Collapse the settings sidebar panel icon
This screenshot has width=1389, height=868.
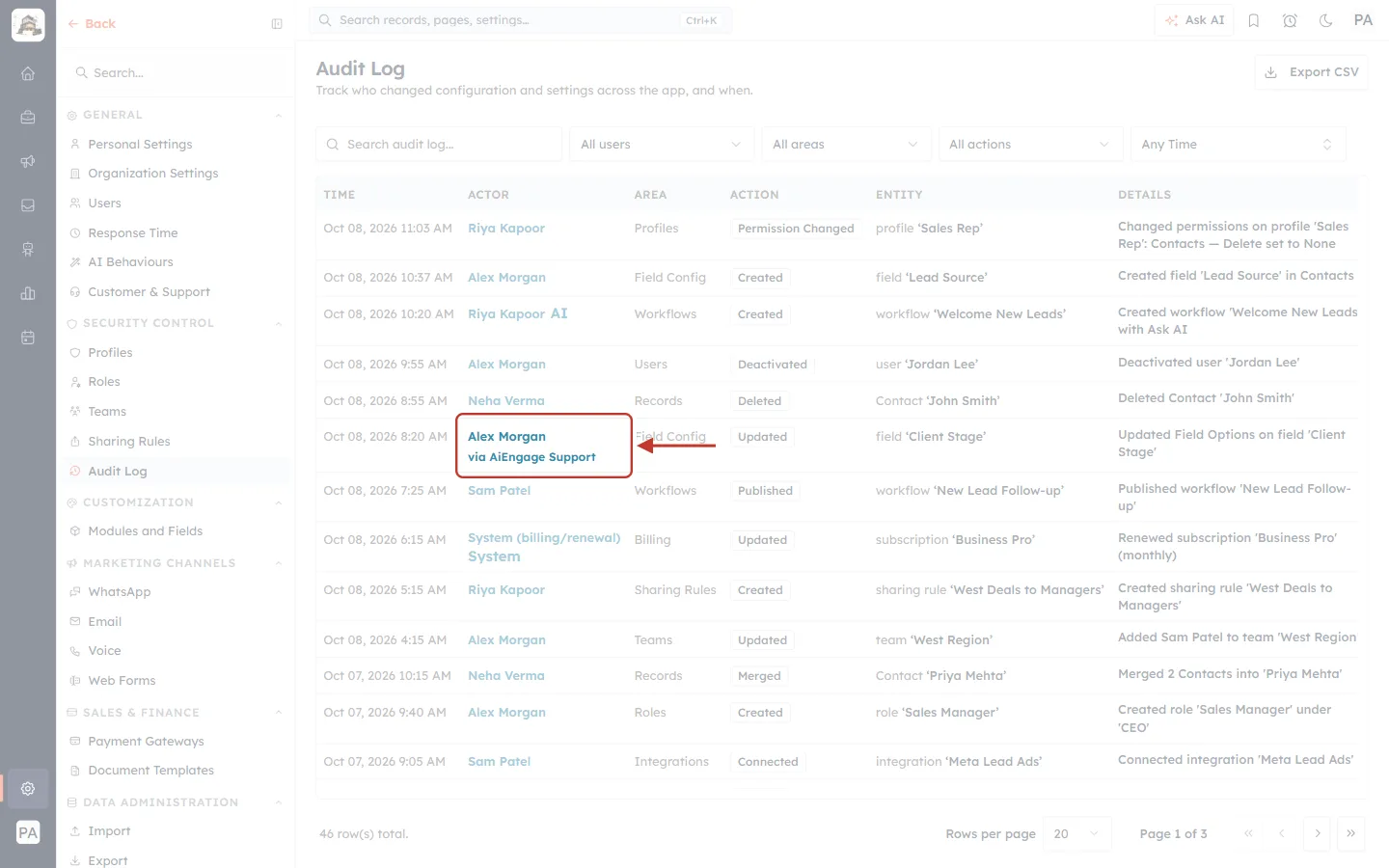pos(277,24)
